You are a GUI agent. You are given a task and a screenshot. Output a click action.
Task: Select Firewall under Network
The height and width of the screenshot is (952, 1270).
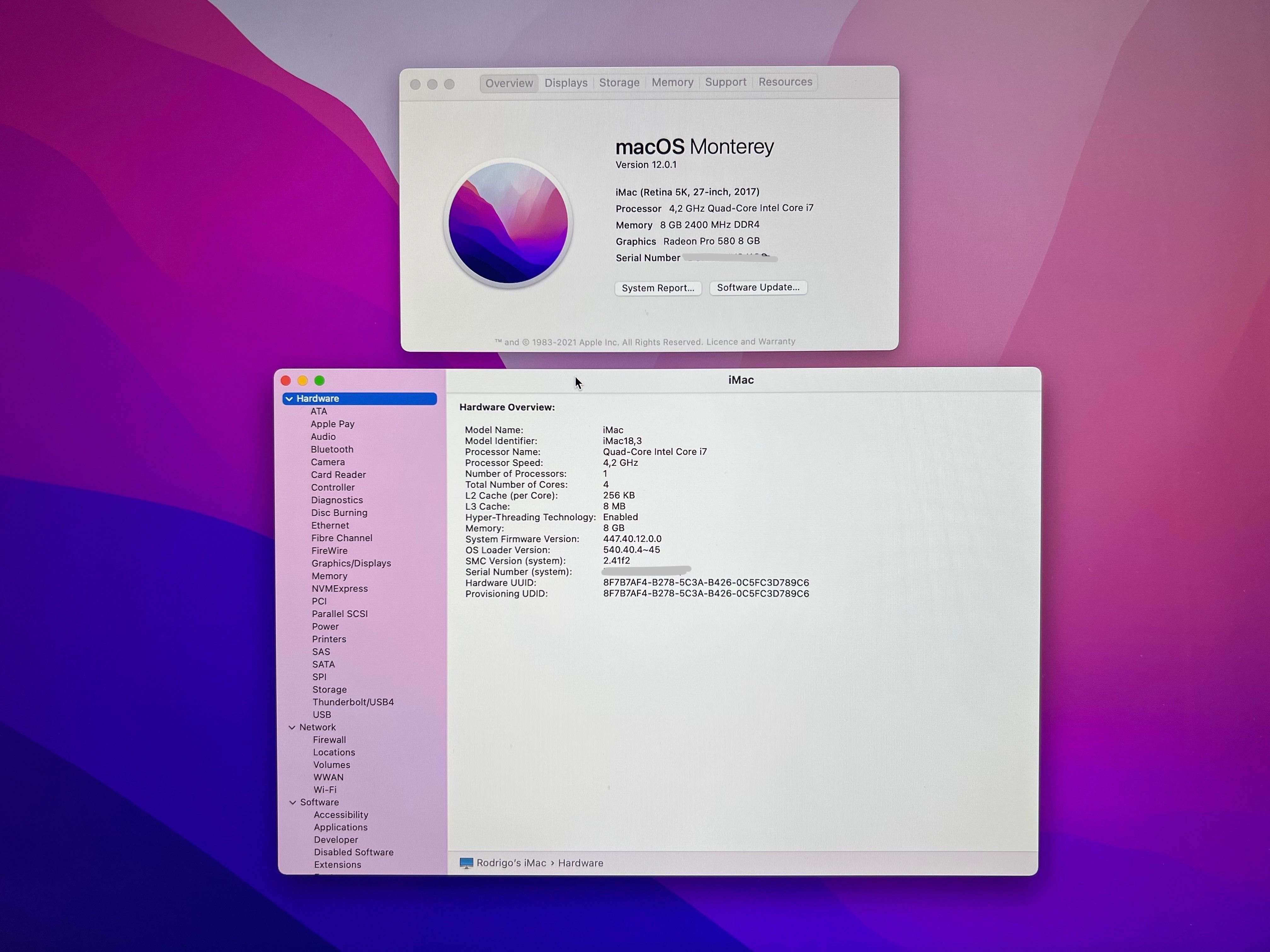[x=329, y=740]
